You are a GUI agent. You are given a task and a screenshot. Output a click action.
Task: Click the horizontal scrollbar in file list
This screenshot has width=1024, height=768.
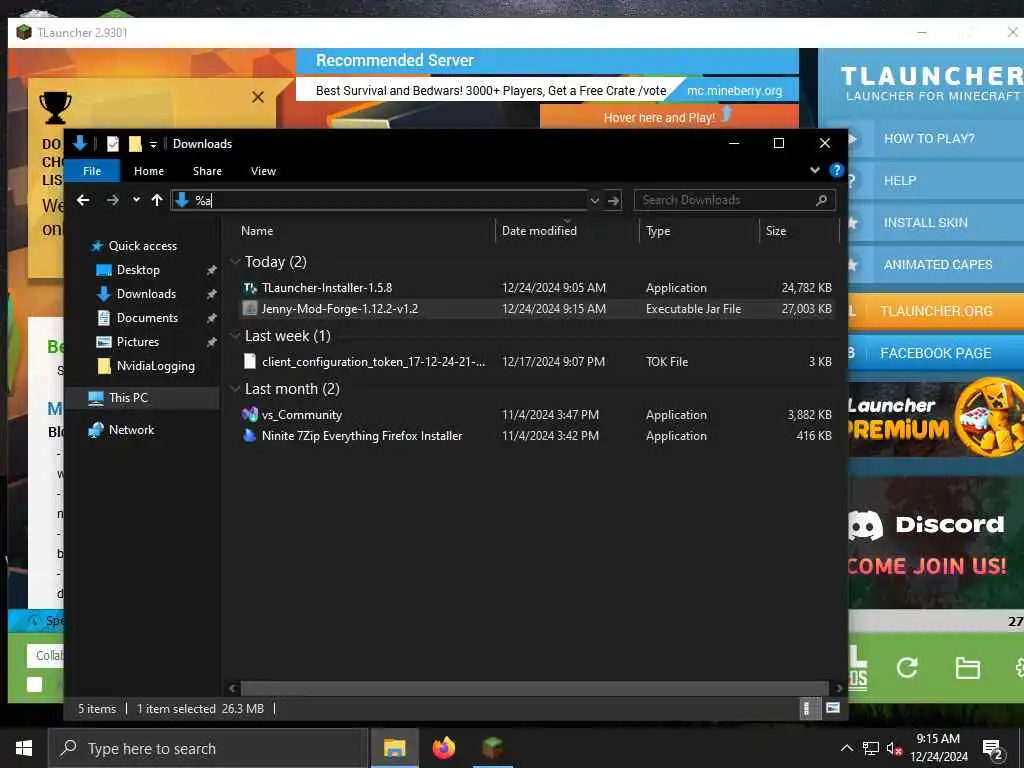(534, 688)
